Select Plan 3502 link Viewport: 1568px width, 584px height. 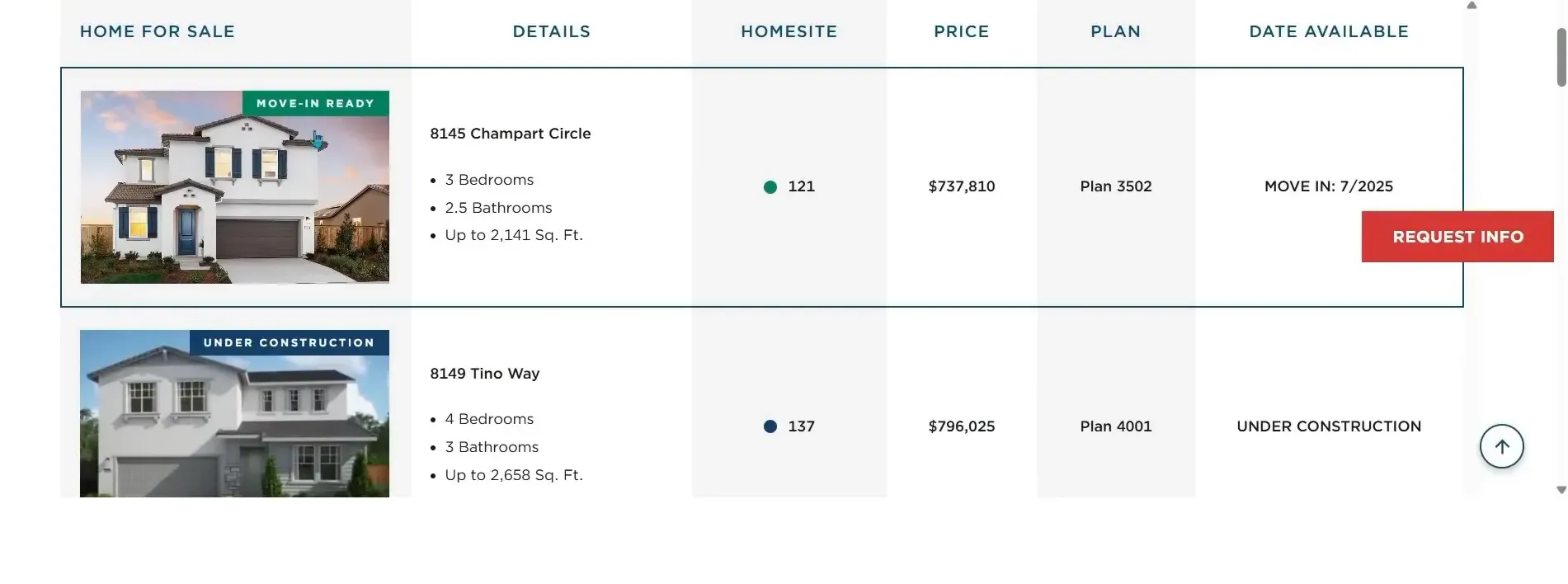tap(1115, 186)
